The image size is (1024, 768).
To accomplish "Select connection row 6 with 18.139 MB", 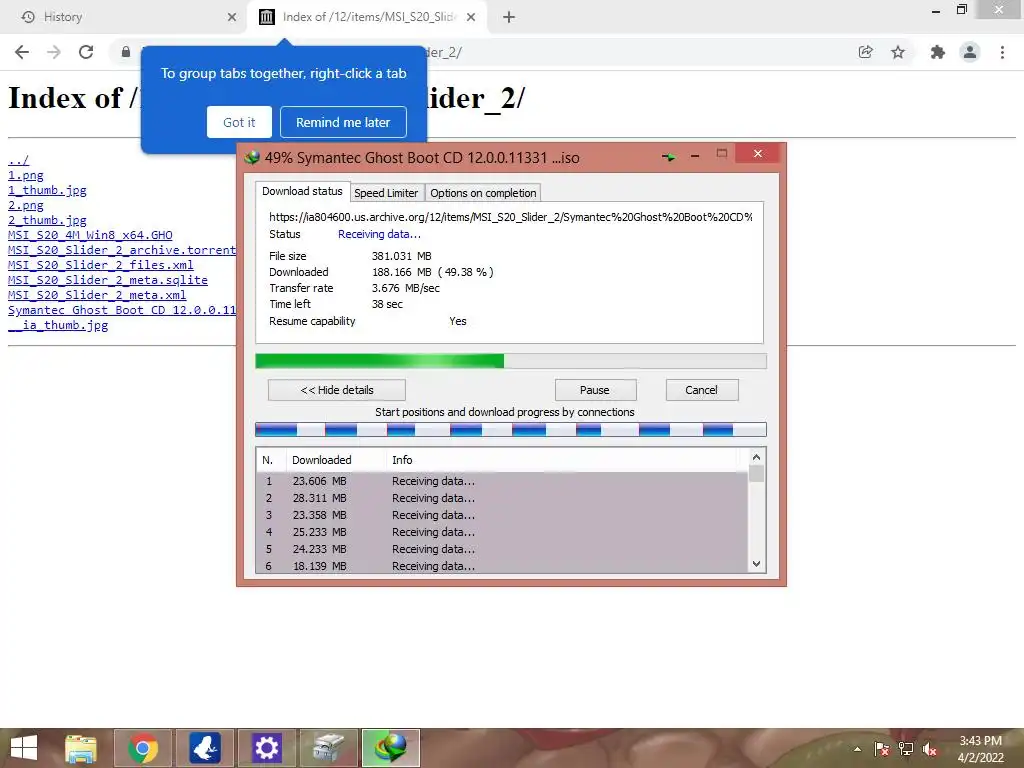I will pyautogui.click(x=502, y=566).
